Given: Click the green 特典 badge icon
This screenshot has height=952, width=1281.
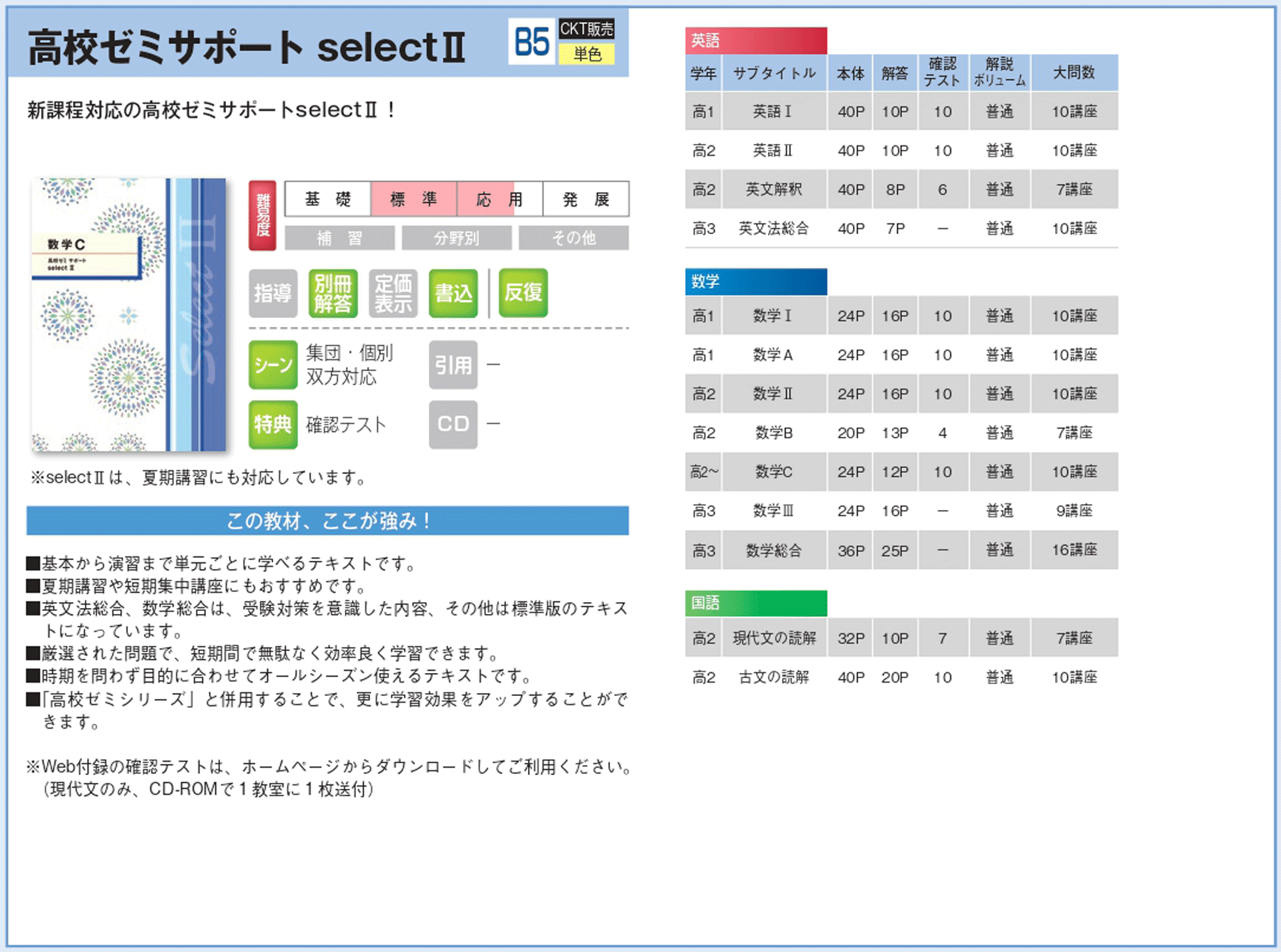Looking at the screenshot, I should coord(272,424).
